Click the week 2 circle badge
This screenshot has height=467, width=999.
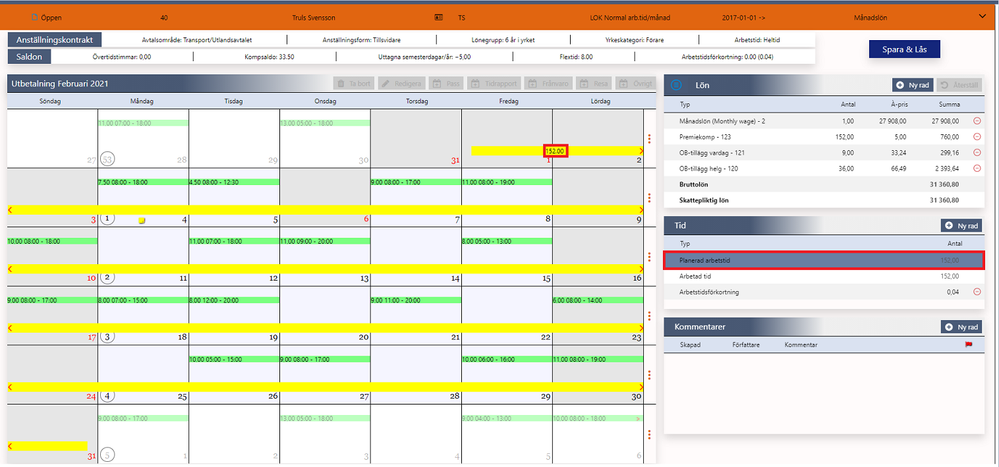[x=108, y=277]
